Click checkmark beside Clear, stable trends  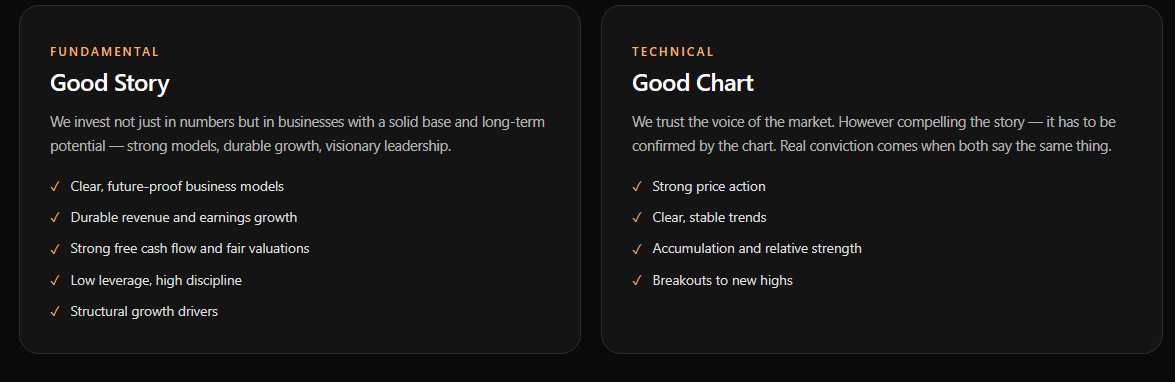pyautogui.click(x=637, y=218)
